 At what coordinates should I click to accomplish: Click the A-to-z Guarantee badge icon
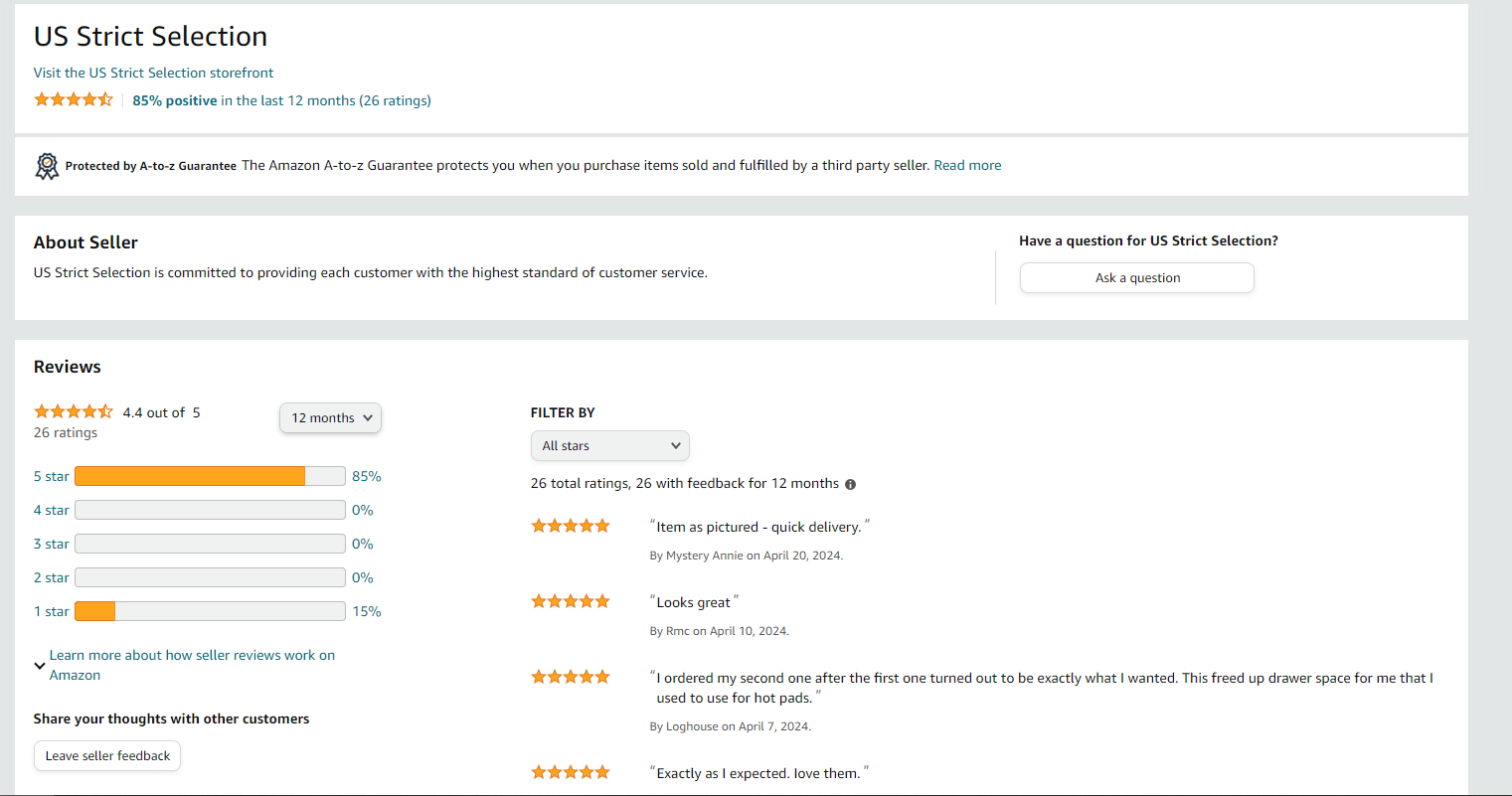[47, 166]
